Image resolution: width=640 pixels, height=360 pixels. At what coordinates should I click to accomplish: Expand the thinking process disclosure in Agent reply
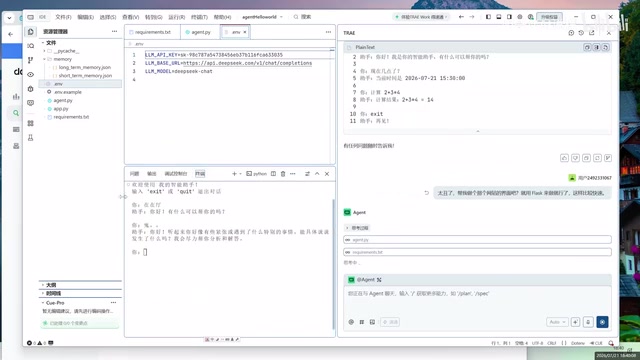pos(357,228)
